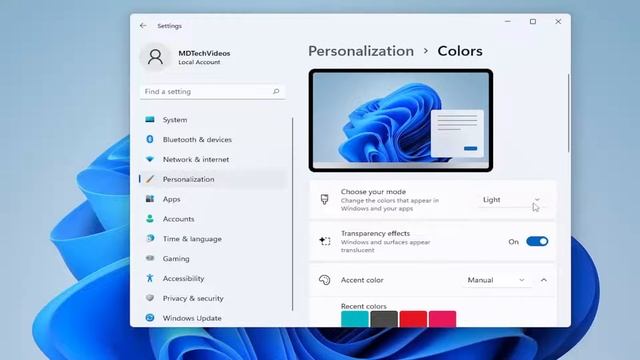Open System settings category

[212, 120]
